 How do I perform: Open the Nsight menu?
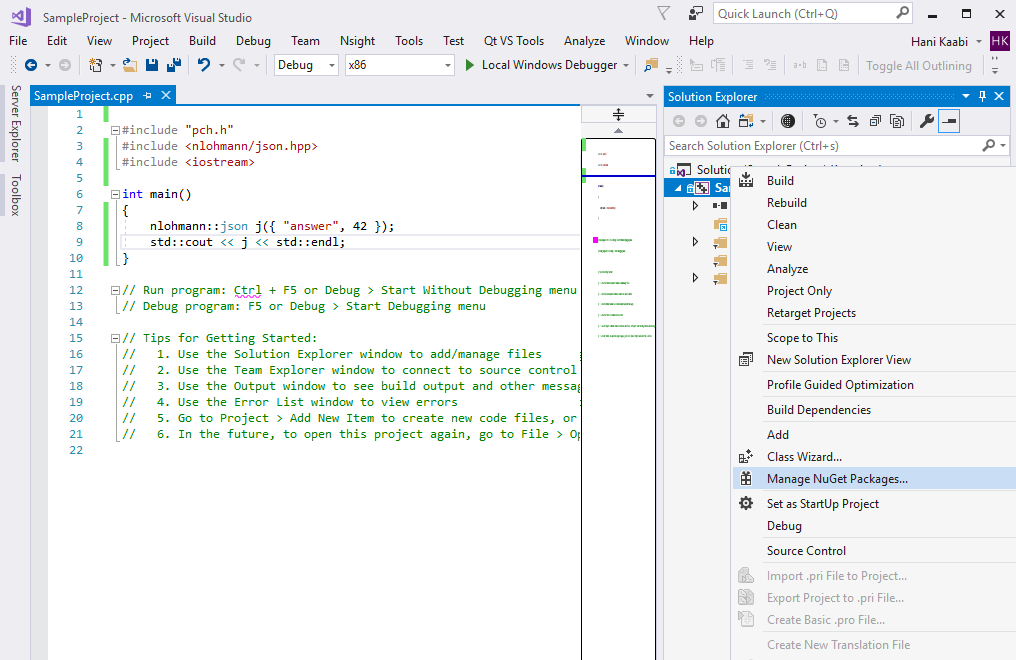357,41
